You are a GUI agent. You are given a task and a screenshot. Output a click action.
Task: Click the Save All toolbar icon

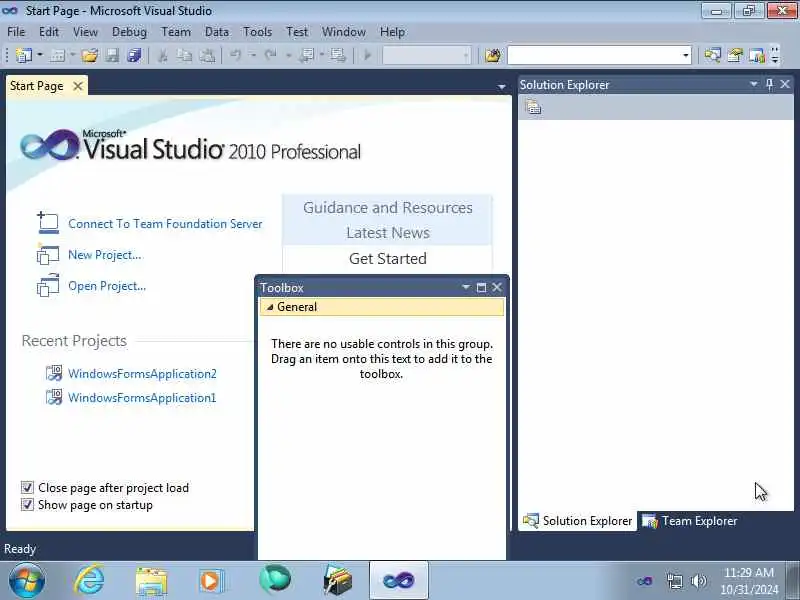134,55
